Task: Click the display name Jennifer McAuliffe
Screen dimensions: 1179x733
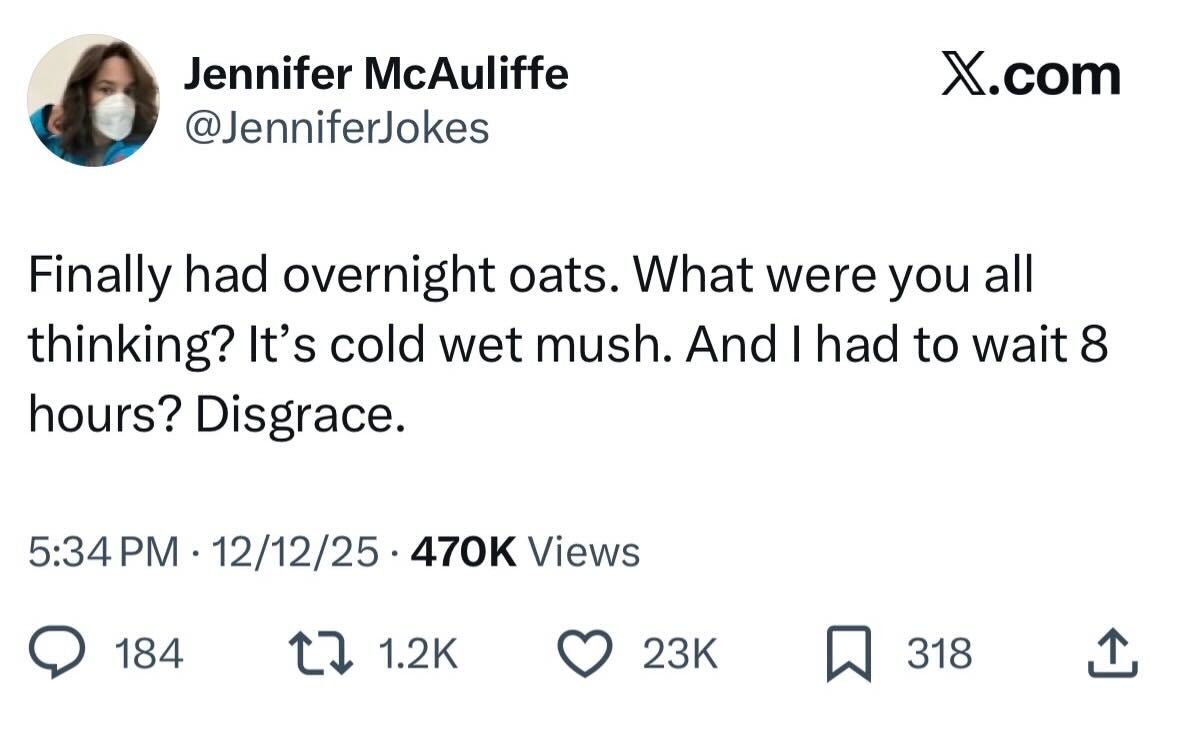Action: point(376,74)
